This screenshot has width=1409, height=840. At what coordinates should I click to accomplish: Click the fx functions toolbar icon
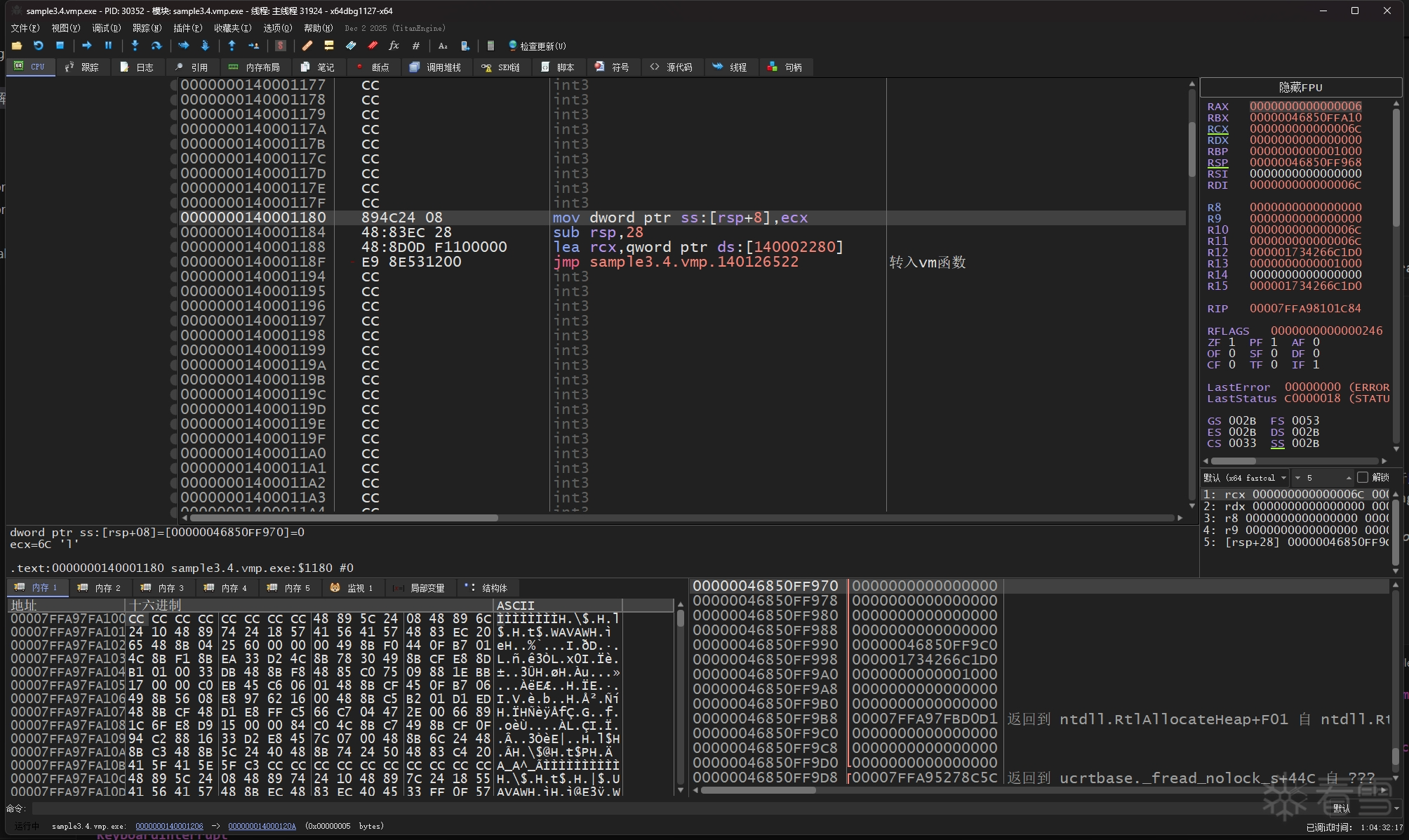(x=394, y=46)
